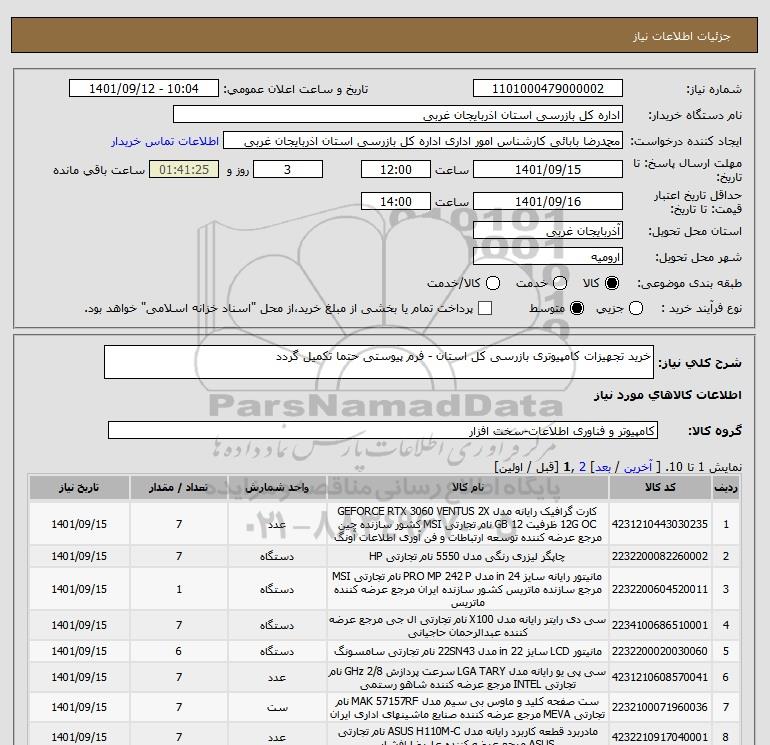770x745 pixels.
Task: Click the request creator name field
Action: click(423, 140)
